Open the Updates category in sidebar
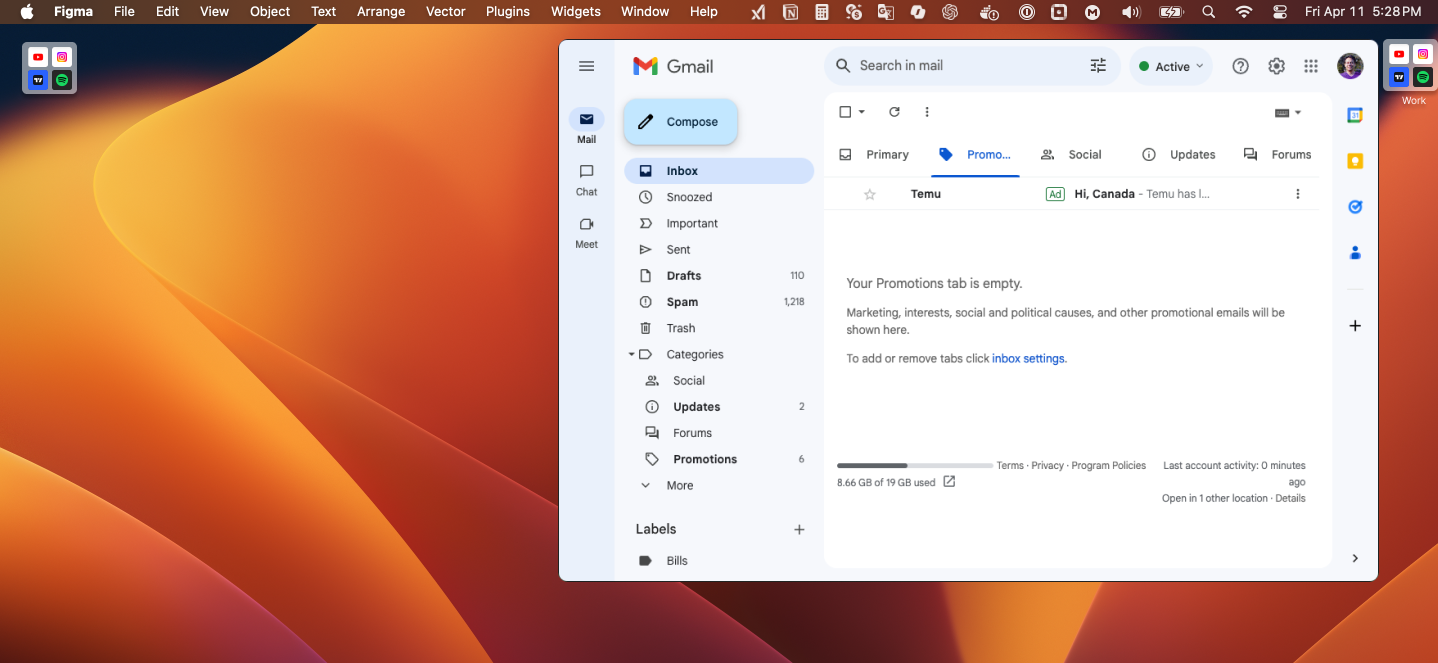The height and width of the screenshot is (663, 1438). [x=719, y=407]
